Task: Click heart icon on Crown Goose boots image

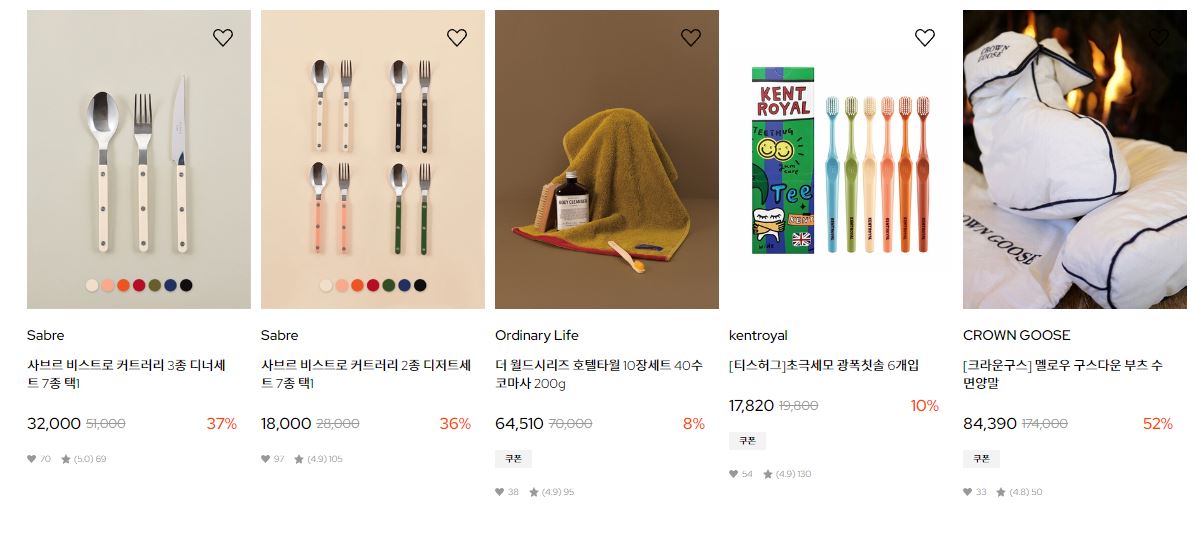Action: (1158, 37)
